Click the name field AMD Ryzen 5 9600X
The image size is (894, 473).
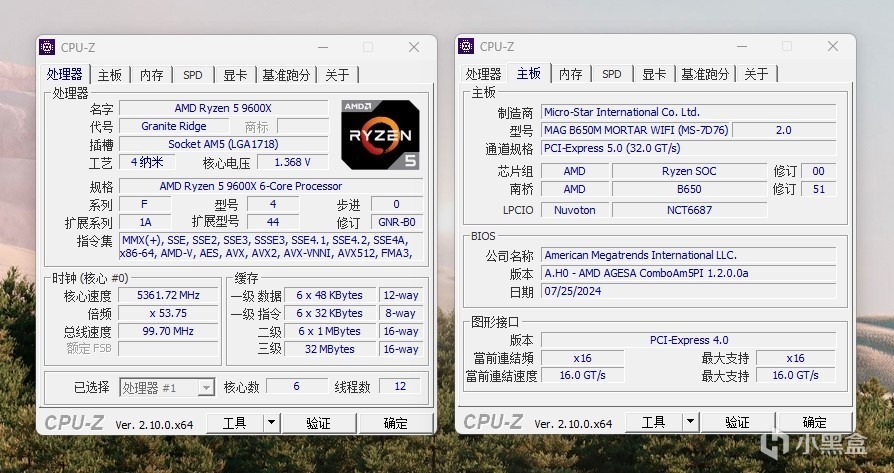click(x=224, y=108)
